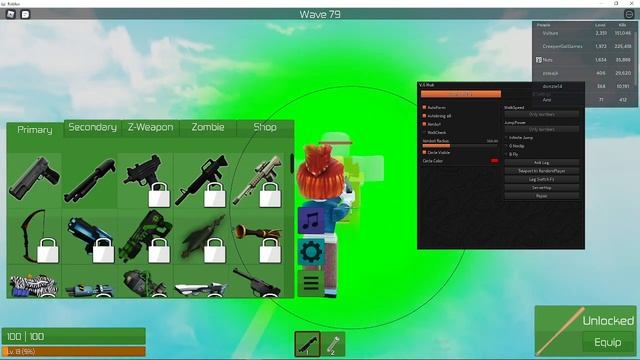Select the zebra-striped weapon in bottom row
640x360 pixels.
34,282
